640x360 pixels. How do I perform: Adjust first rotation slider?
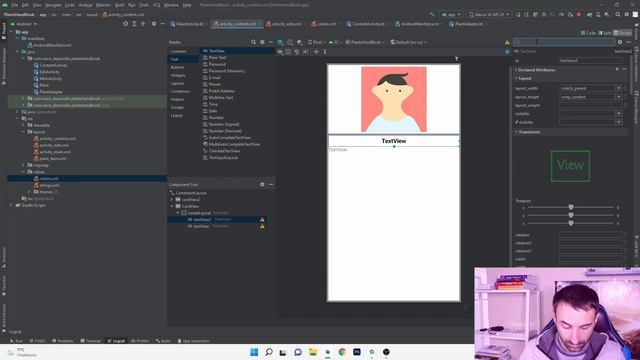coord(571,207)
